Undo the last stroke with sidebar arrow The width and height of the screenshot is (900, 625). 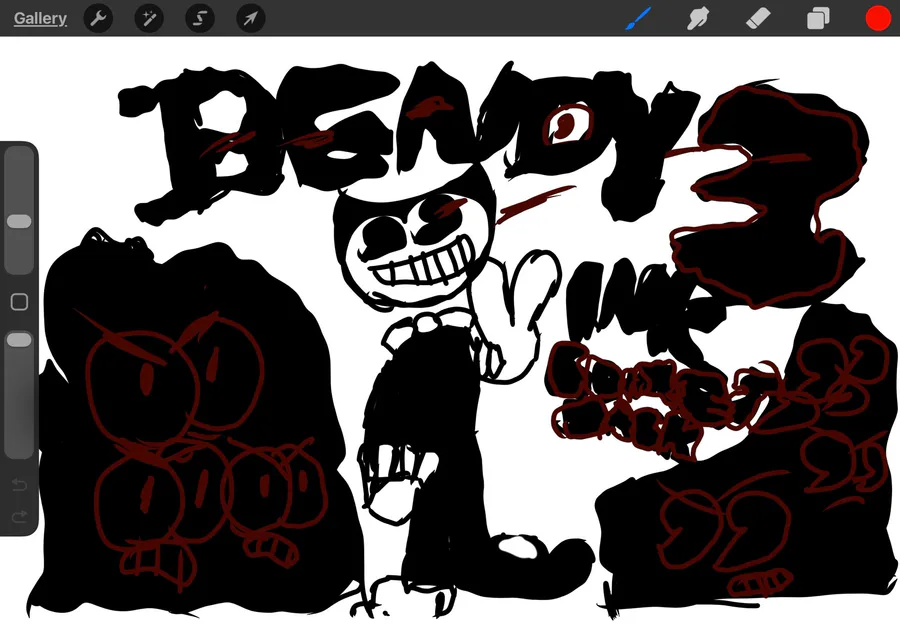pos(19,486)
